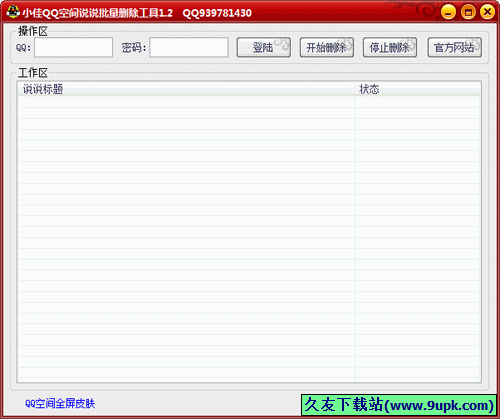The height and width of the screenshot is (419, 500).
Task: Focus the 密码 password field
Action: tap(189, 47)
